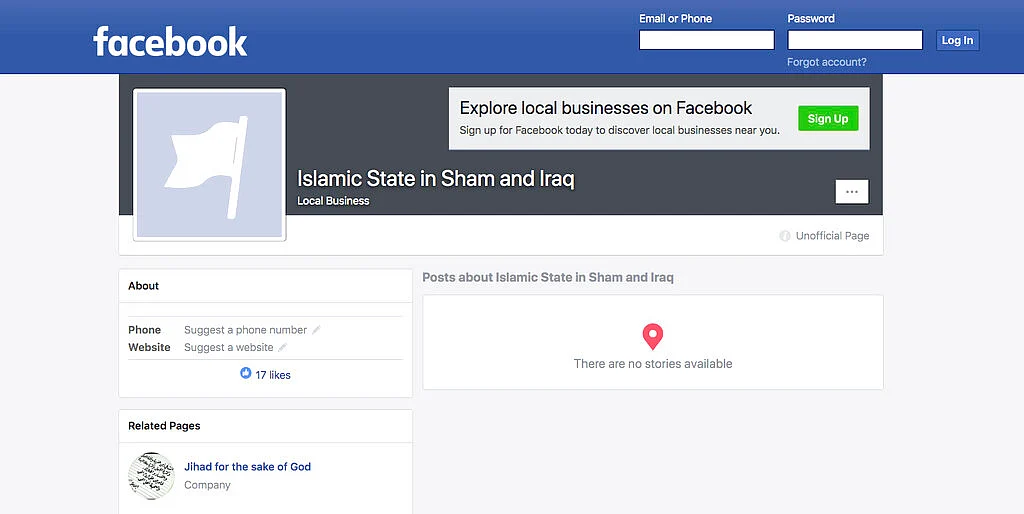
Task: Click the Unofficial Page label
Action: point(832,236)
